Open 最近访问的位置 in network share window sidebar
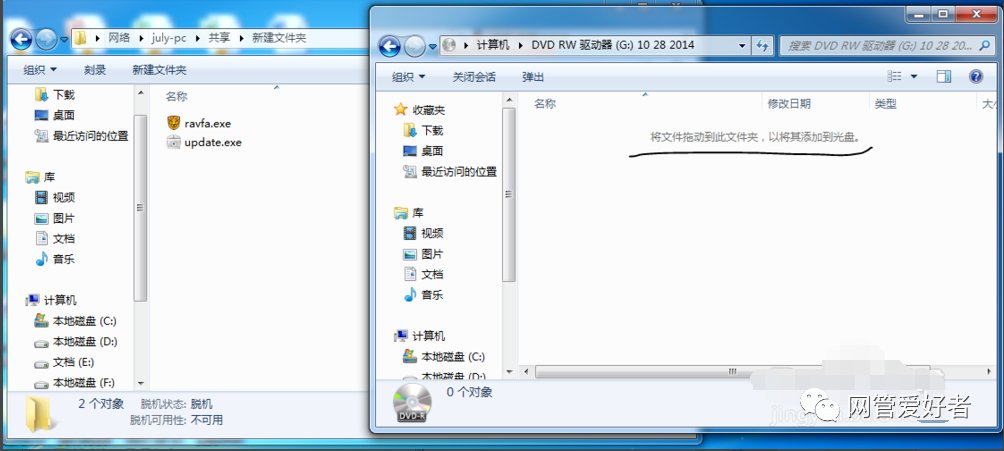Image resolution: width=1004 pixels, height=451 pixels. click(x=81, y=136)
